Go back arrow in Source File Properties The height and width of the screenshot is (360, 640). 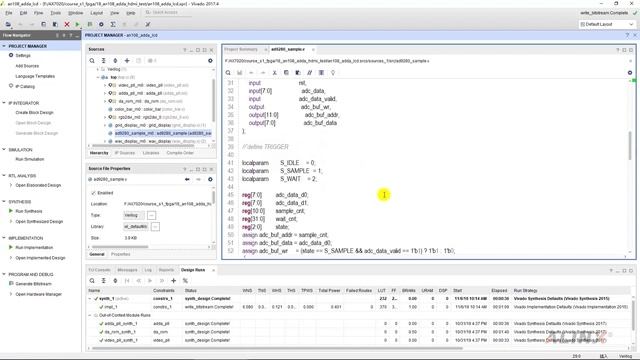(x=187, y=180)
